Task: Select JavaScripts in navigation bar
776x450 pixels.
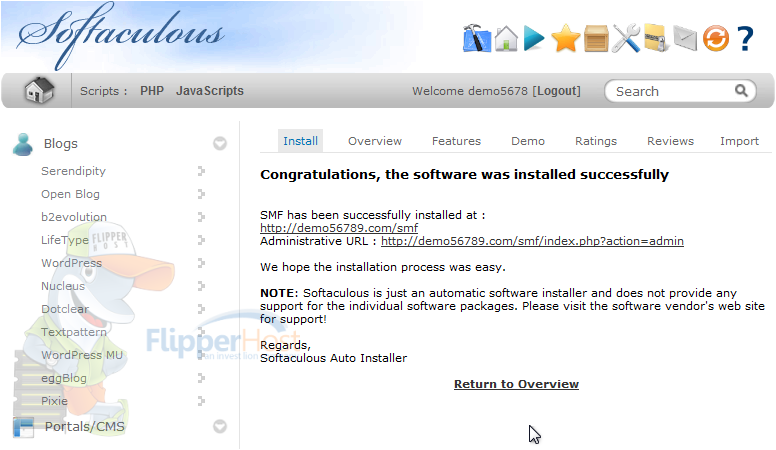Action: [210, 91]
